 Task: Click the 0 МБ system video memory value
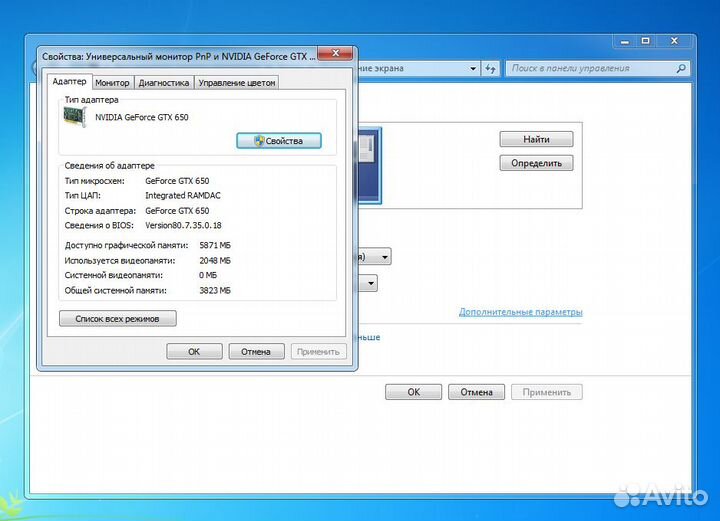point(208,275)
